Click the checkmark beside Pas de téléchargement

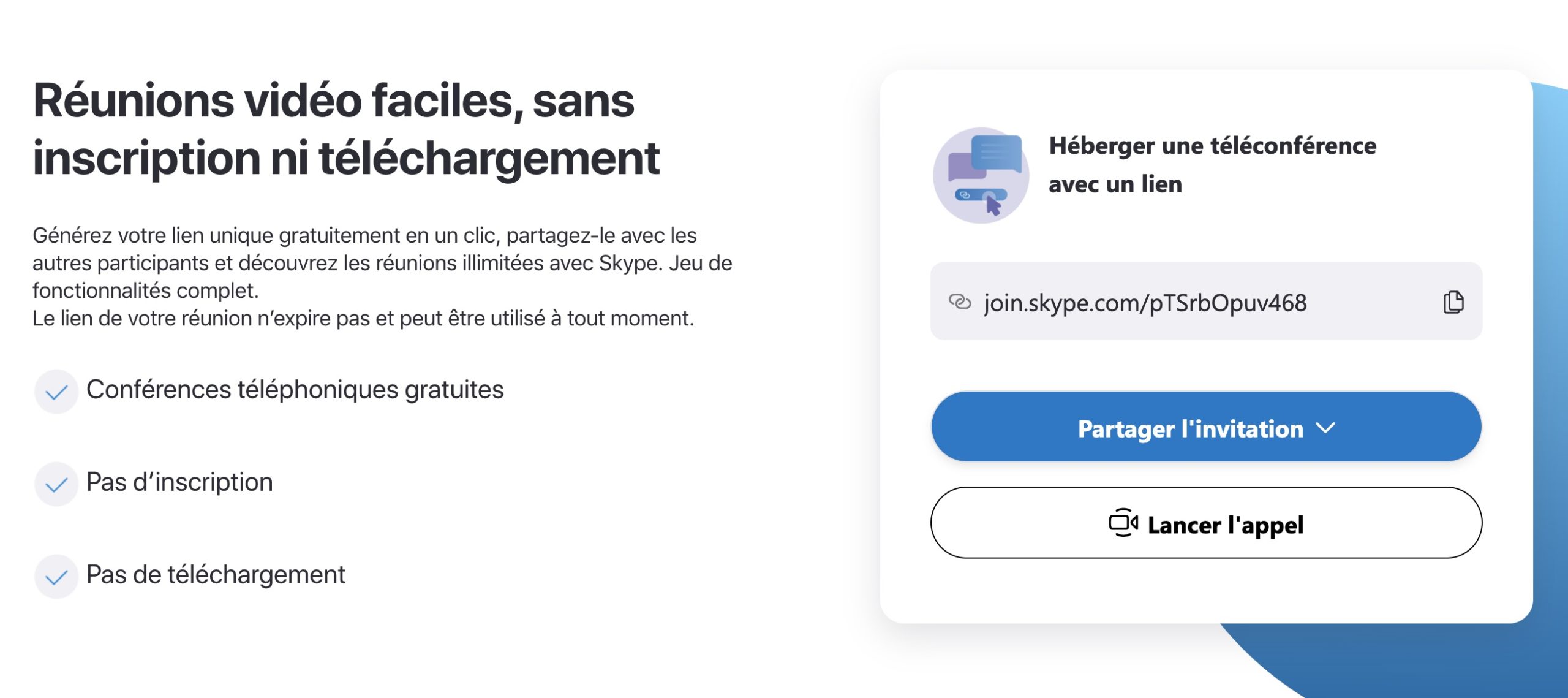tap(56, 577)
